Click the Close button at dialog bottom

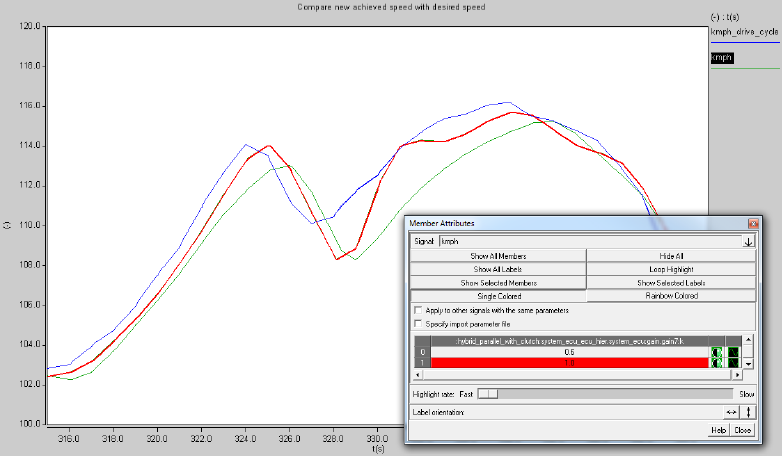742,430
